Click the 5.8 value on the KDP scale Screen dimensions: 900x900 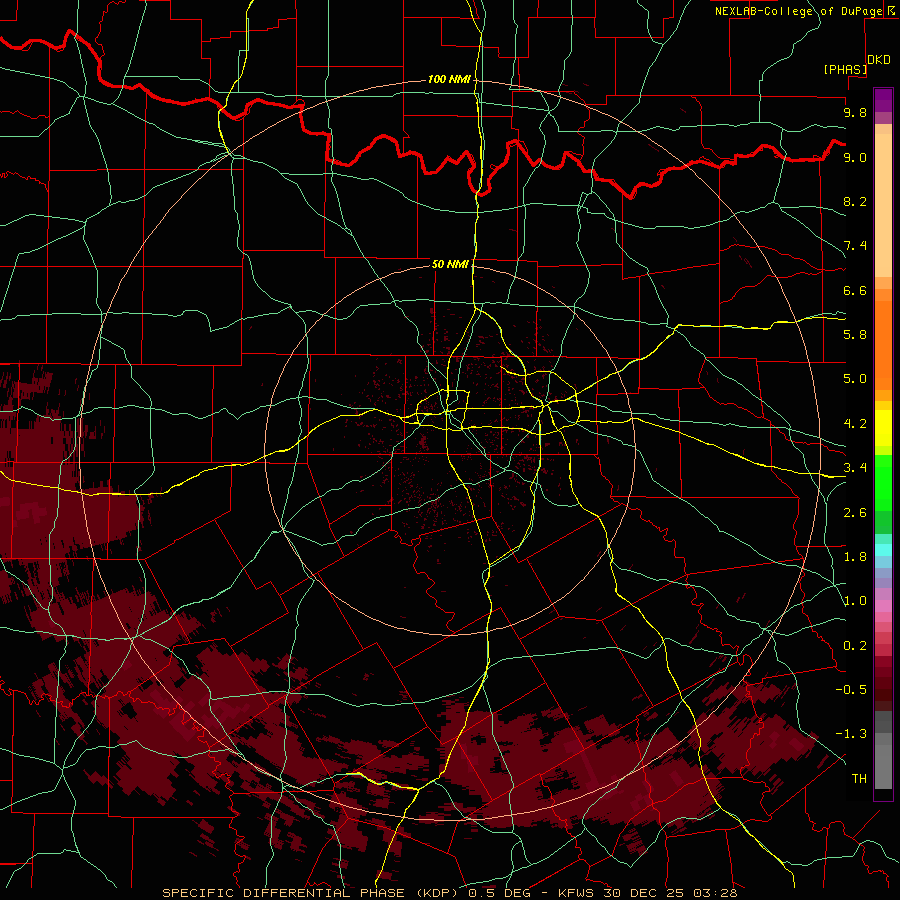point(855,335)
